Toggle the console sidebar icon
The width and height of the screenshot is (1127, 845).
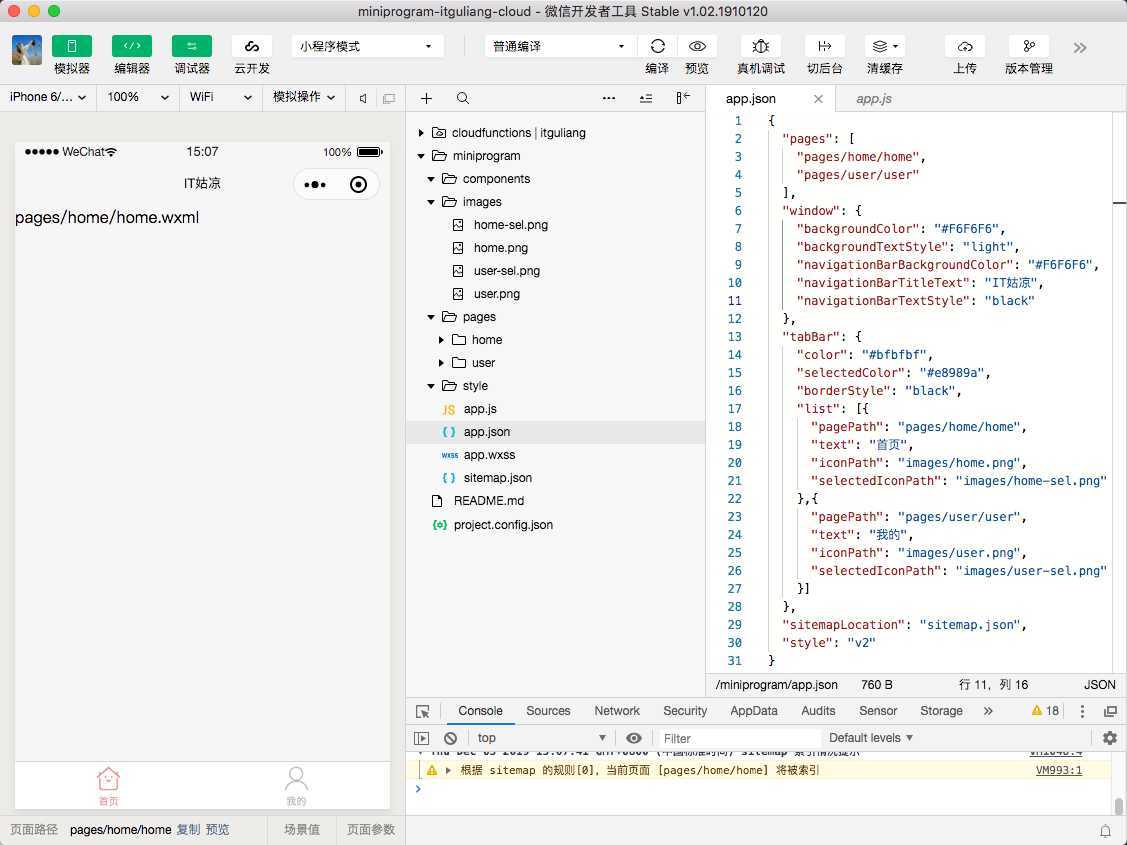pos(422,738)
